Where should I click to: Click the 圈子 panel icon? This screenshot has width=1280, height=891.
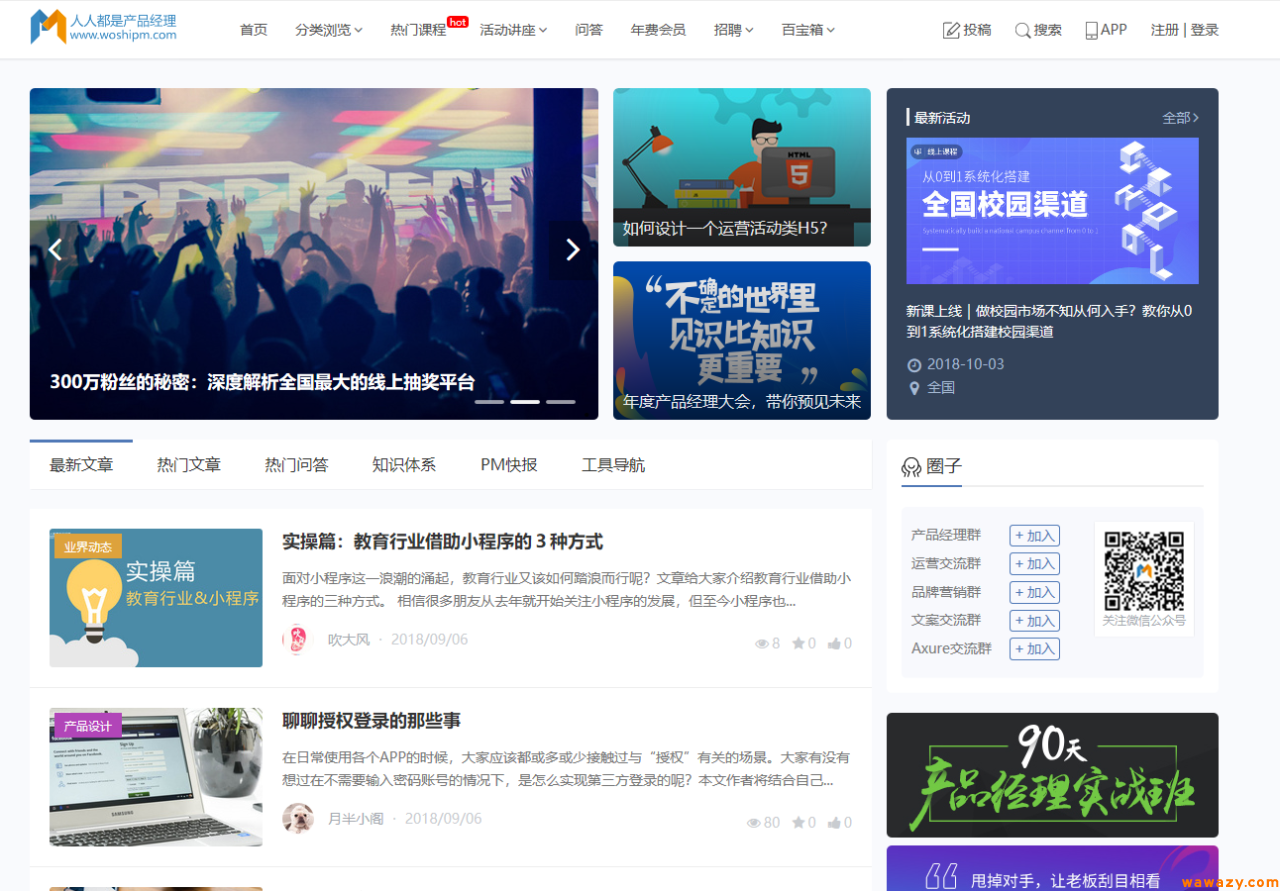[912, 466]
